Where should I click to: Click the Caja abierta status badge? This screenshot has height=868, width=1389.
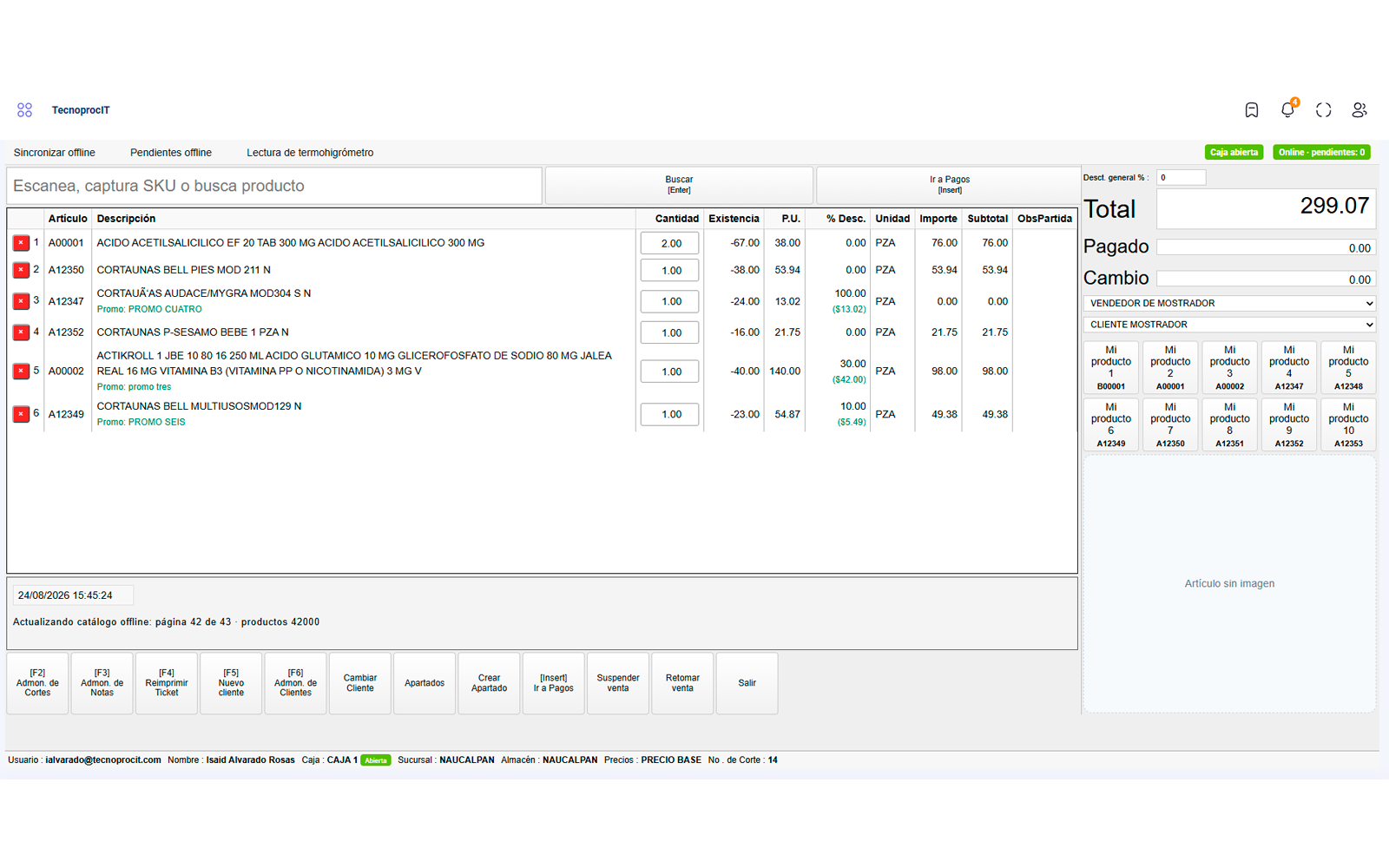click(x=1234, y=152)
